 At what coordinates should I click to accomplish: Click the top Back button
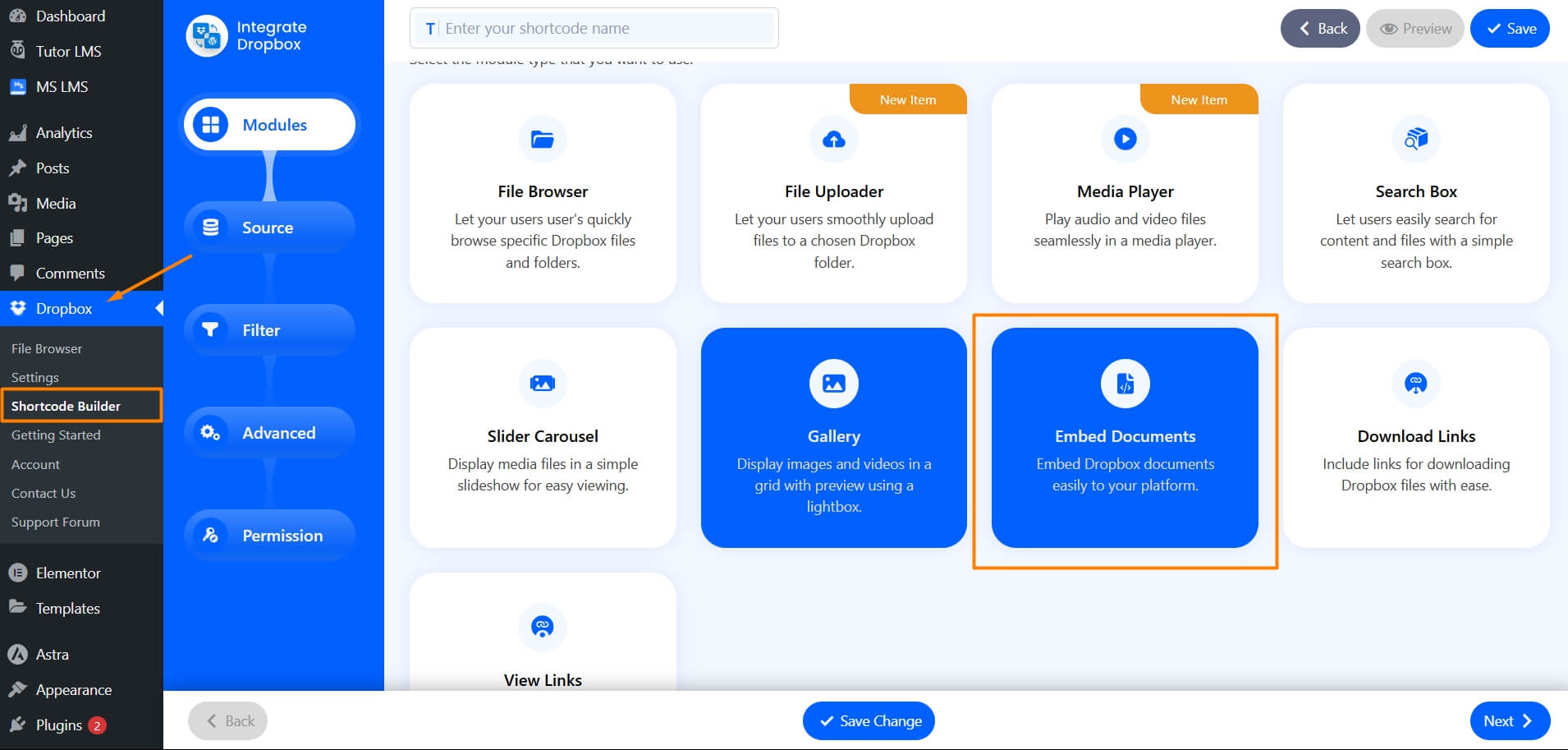[1320, 29]
